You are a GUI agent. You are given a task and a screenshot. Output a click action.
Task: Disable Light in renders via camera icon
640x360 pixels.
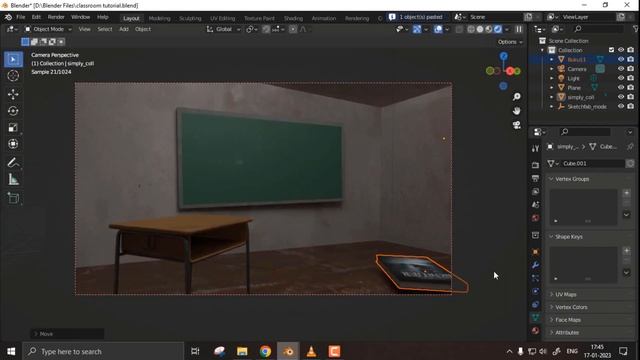coord(631,78)
